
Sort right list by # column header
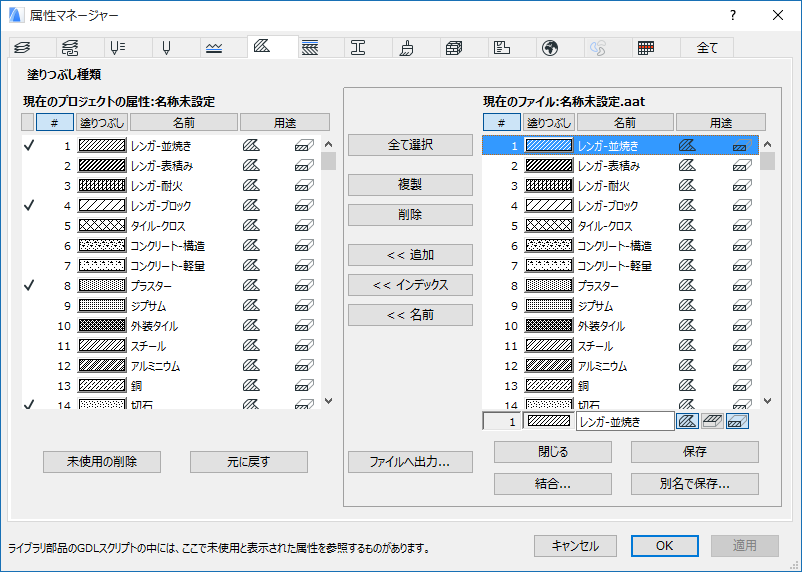pyautogui.click(x=501, y=122)
